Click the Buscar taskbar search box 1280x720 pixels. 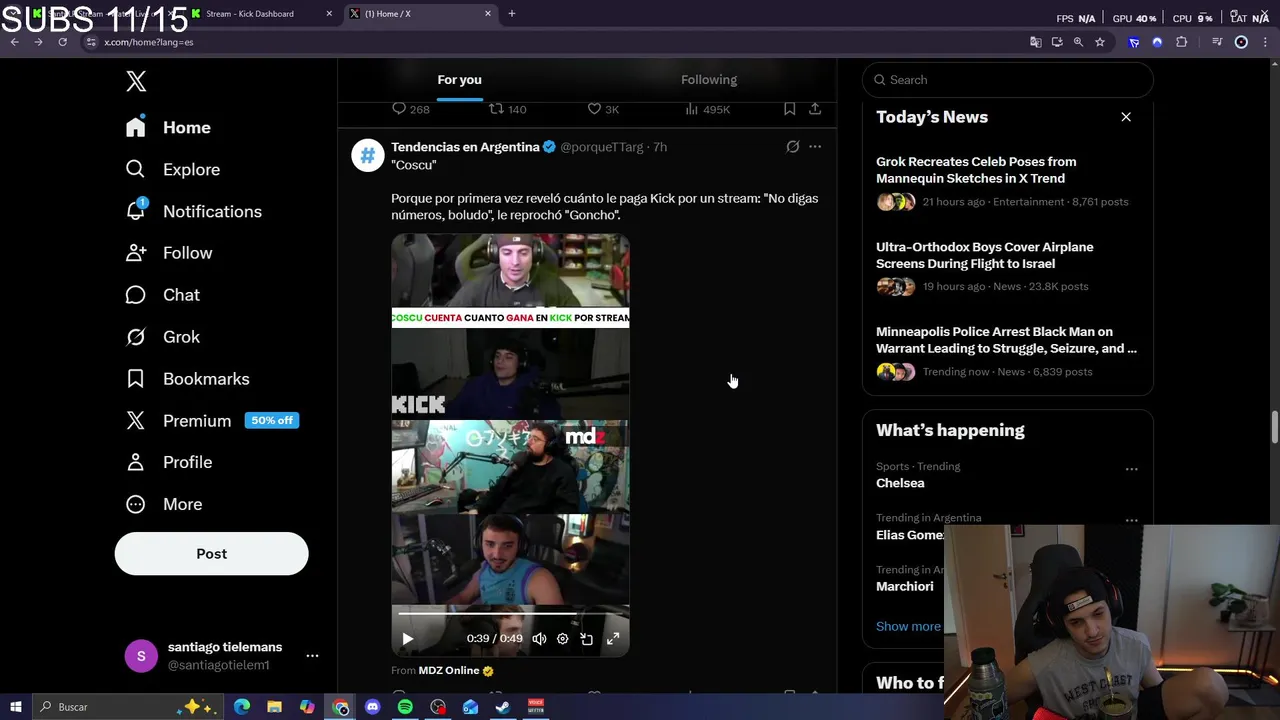click(x=130, y=707)
